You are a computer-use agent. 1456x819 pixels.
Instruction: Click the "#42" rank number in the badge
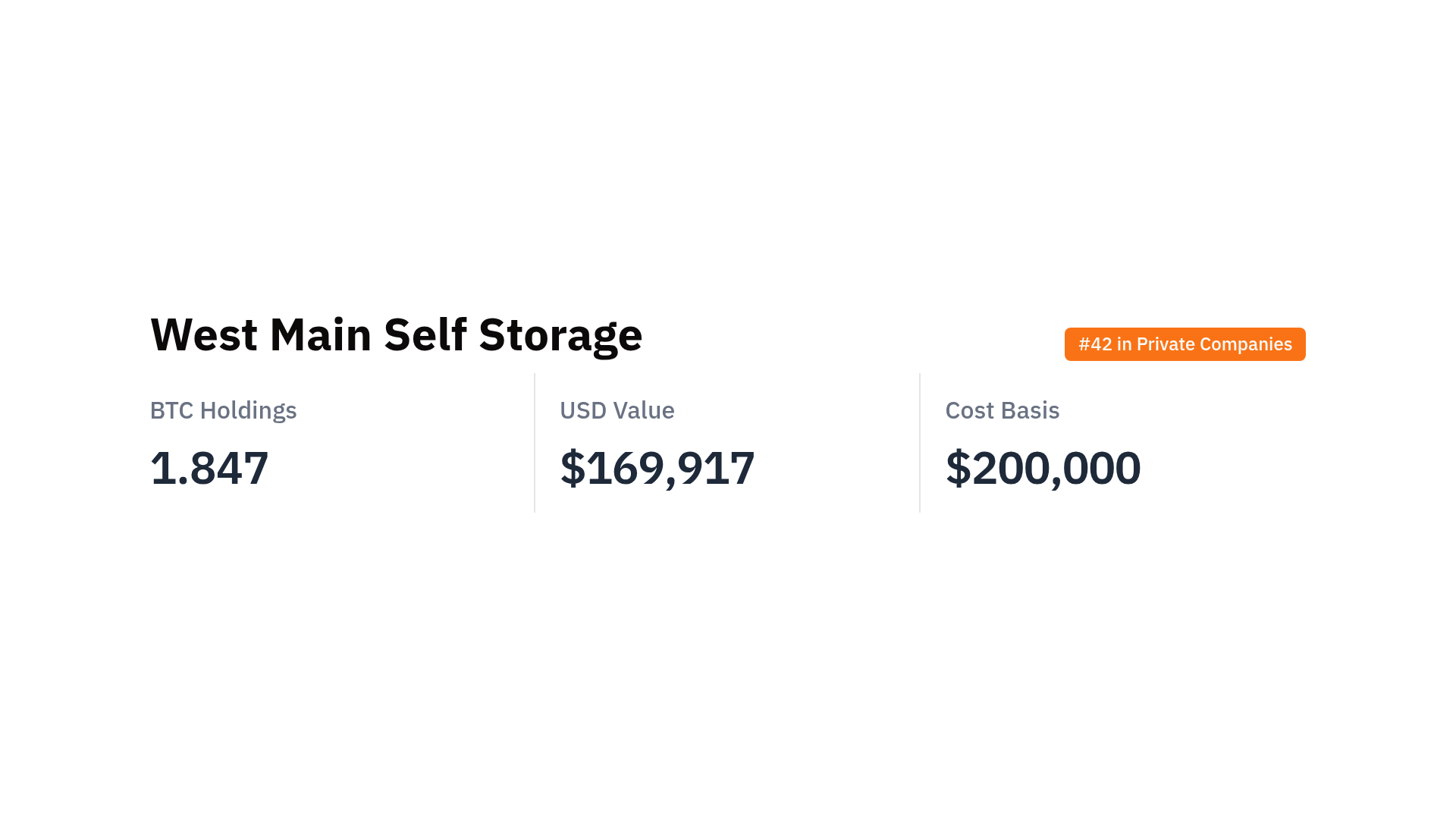(x=1095, y=344)
